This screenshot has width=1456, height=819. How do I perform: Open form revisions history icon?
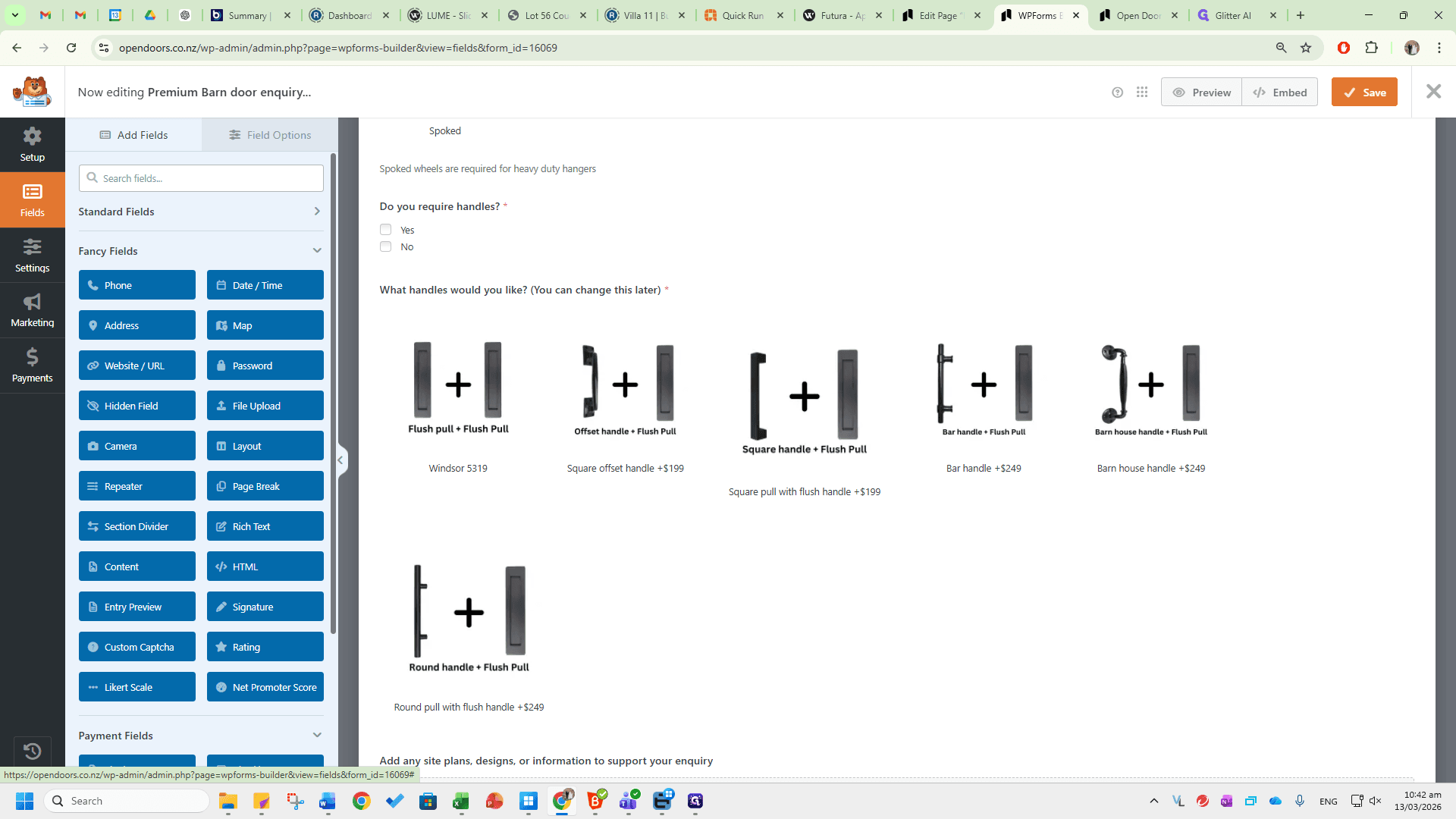click(32, 752)
